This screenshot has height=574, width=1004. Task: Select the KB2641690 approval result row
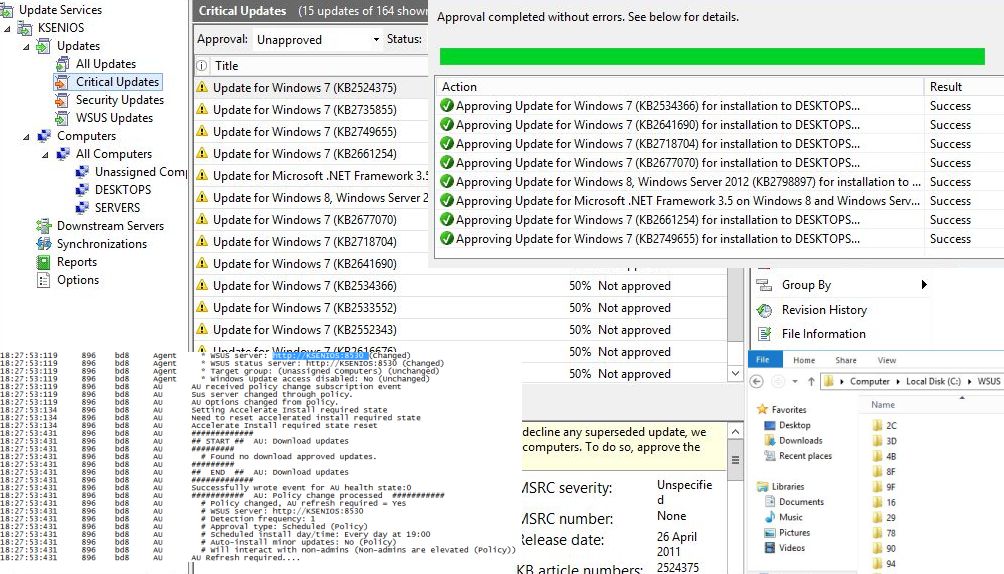point(720,125)
